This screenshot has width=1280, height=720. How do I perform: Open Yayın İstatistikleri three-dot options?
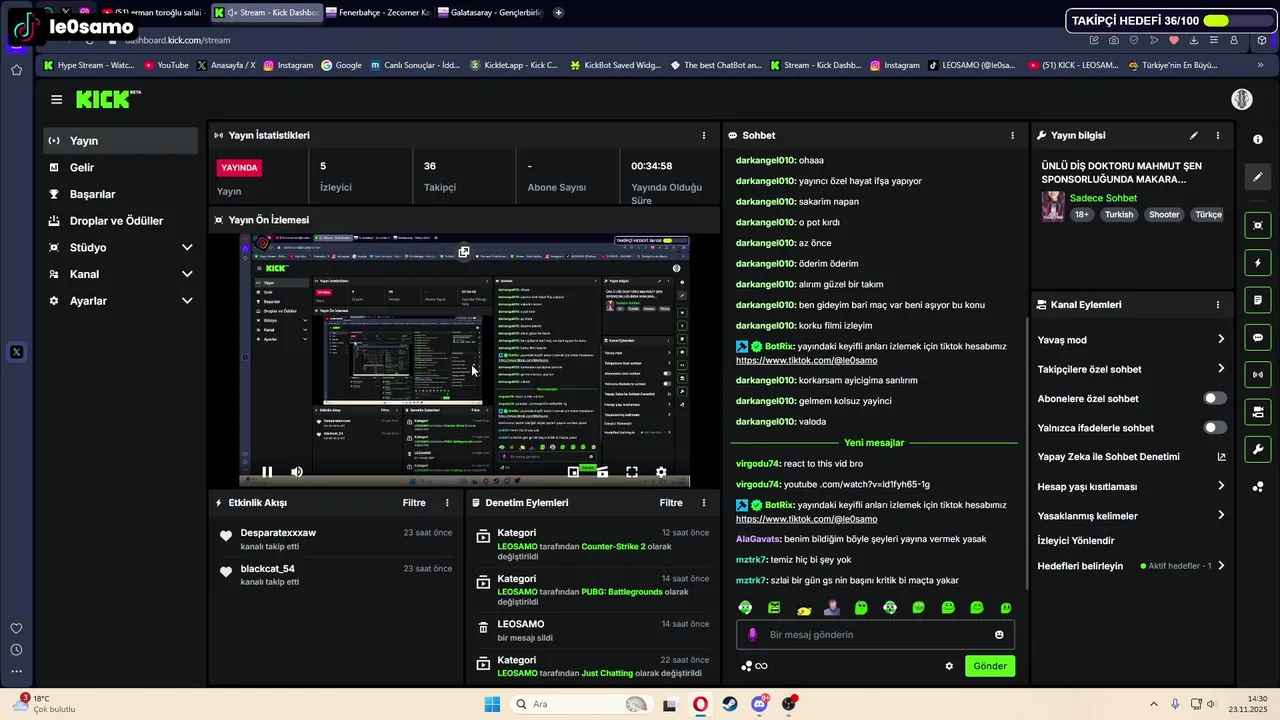tap(704, 135)
